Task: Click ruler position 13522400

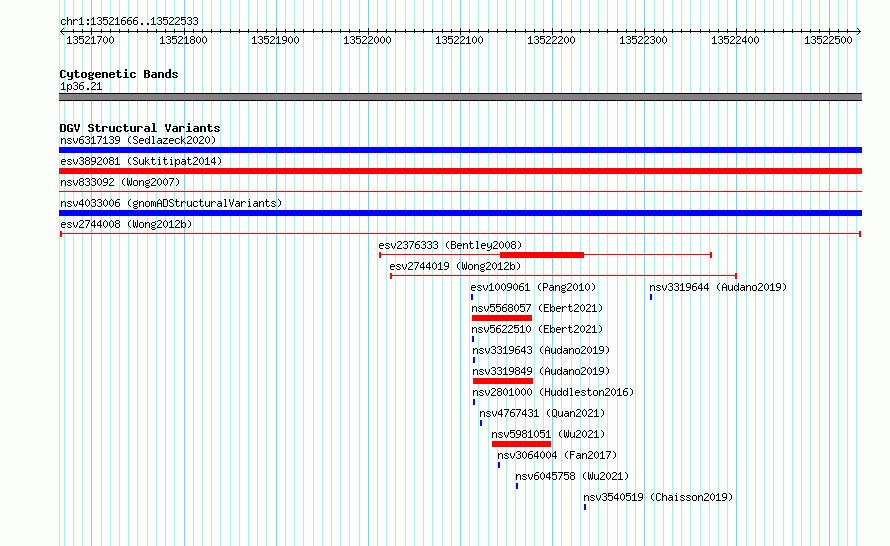Action: tap(735, 40)
